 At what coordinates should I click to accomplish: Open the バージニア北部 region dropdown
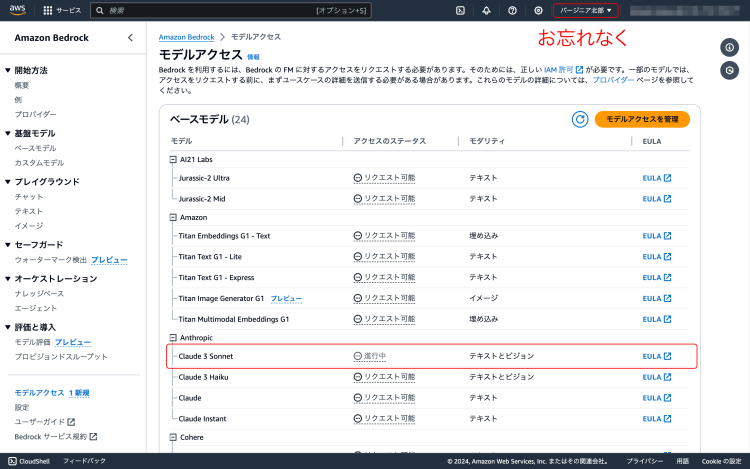585,11
